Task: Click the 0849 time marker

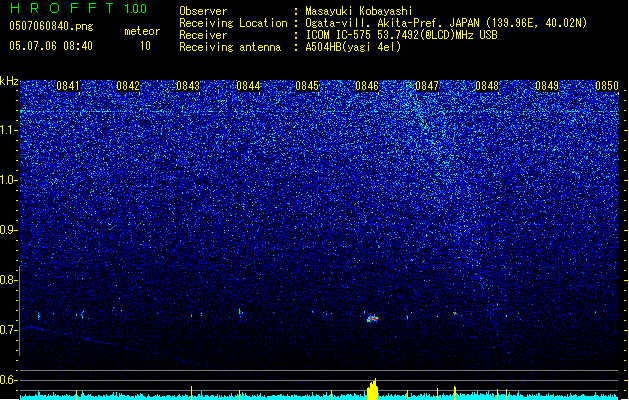Action: point(547,86)
